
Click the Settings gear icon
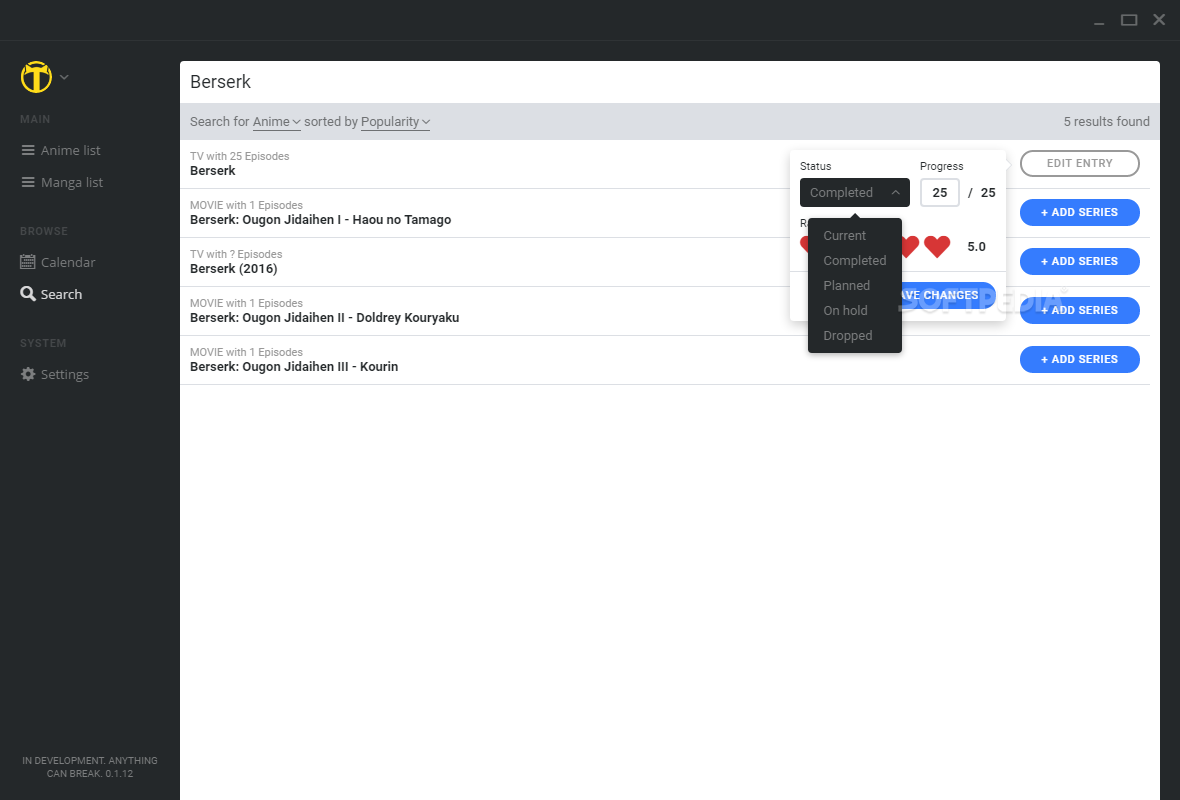point(28,374)
